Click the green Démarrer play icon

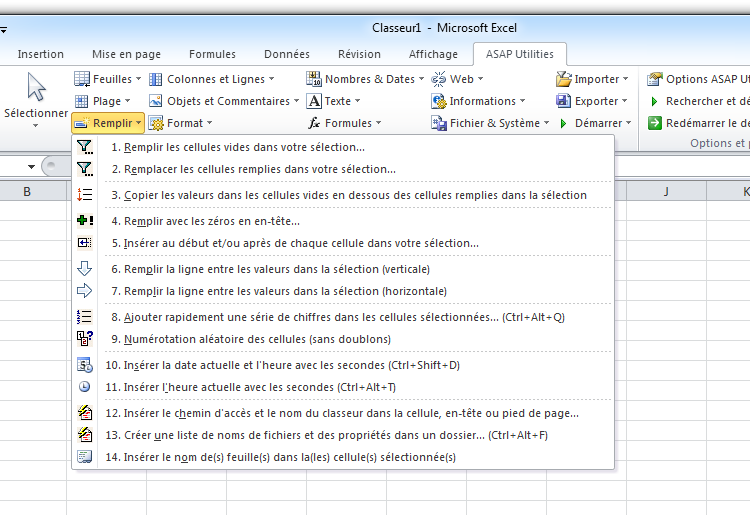(x=563, y=123)
